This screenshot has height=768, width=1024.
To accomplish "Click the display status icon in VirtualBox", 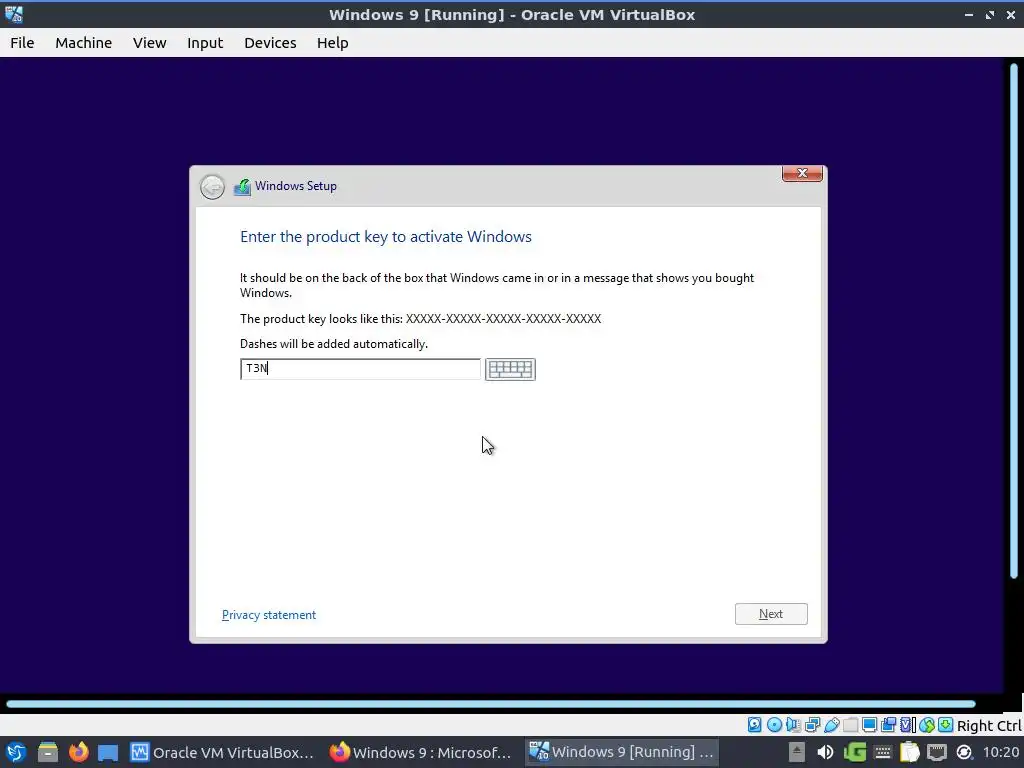I will click(870, 724).
